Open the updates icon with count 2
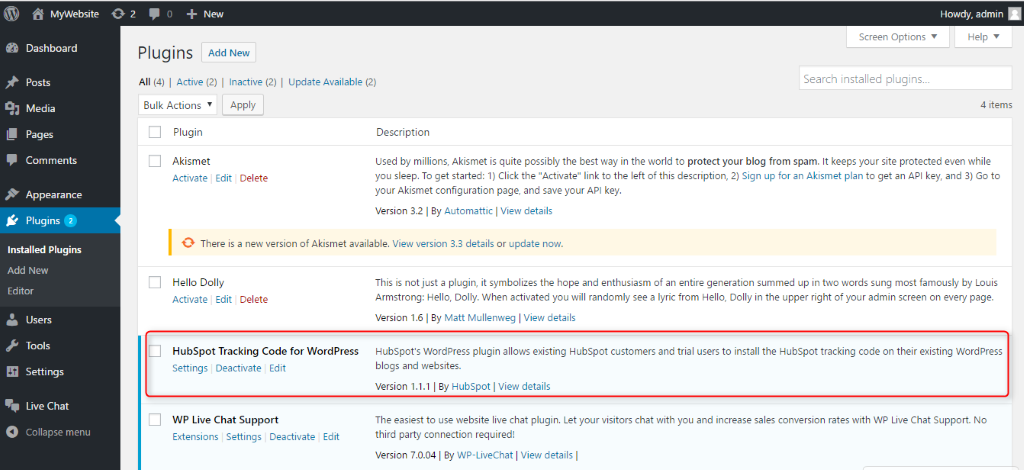 (118, 13)
